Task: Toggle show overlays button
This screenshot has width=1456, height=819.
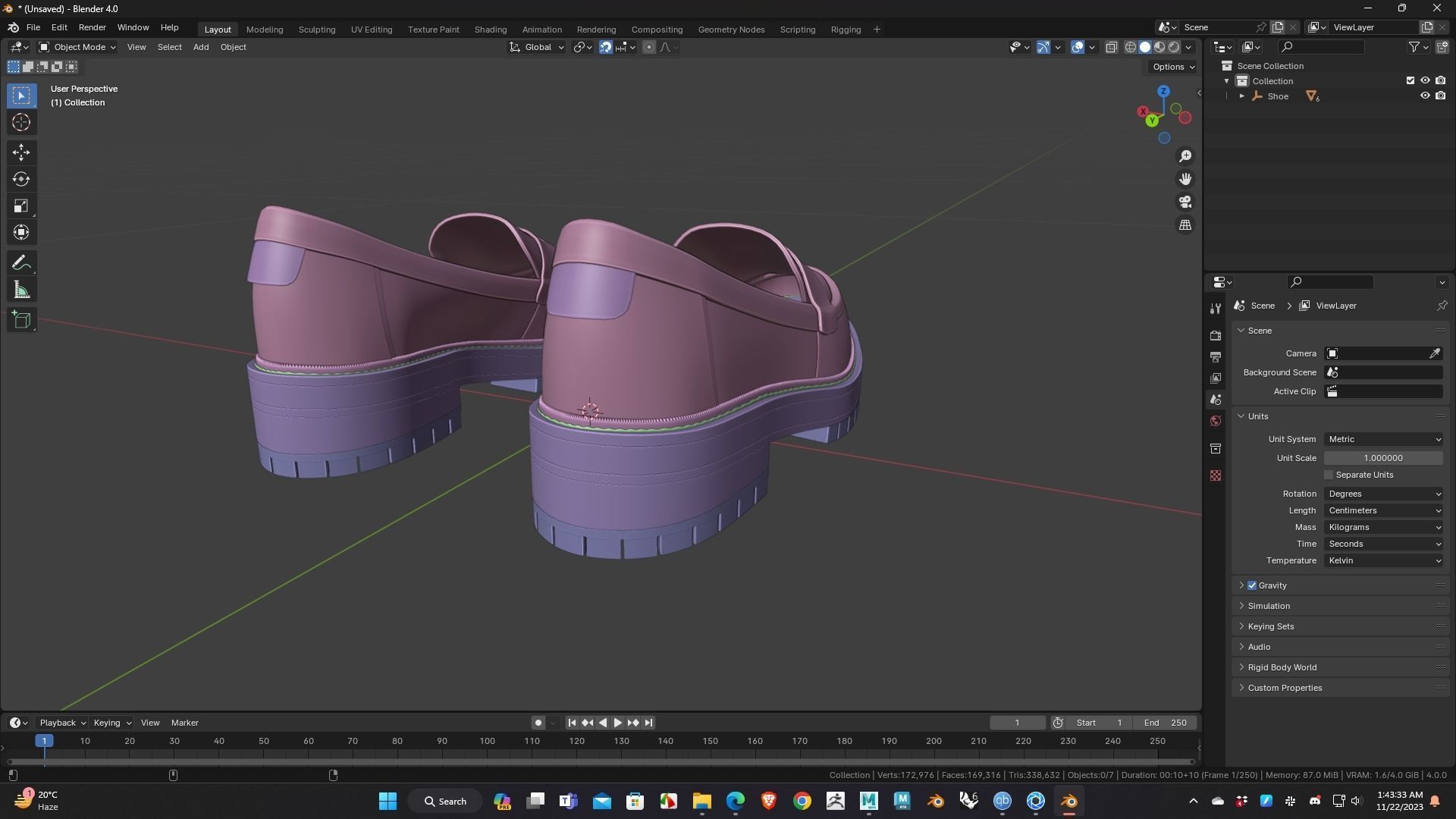Action: (1078, 47)
